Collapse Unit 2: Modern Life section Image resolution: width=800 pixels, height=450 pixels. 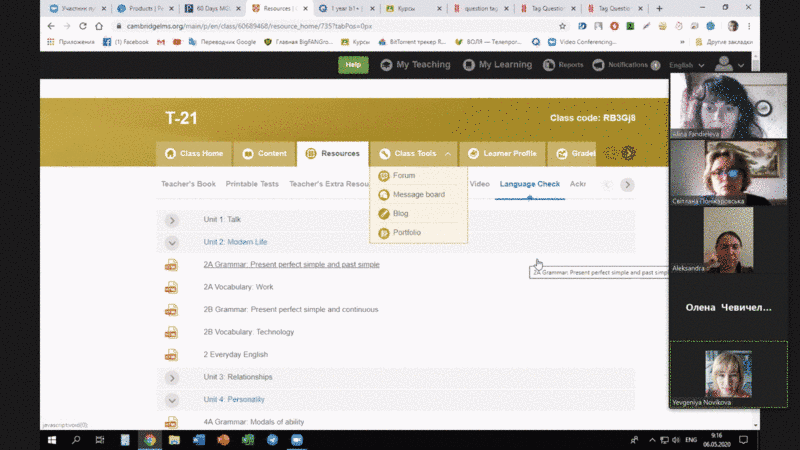[172, 242]
